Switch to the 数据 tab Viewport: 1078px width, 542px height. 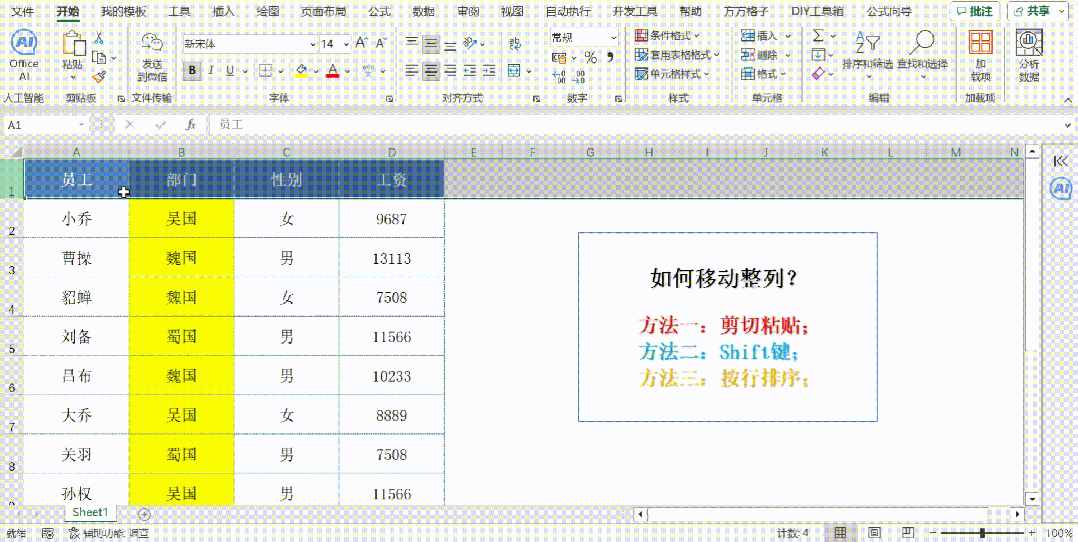tap(424, 12)
